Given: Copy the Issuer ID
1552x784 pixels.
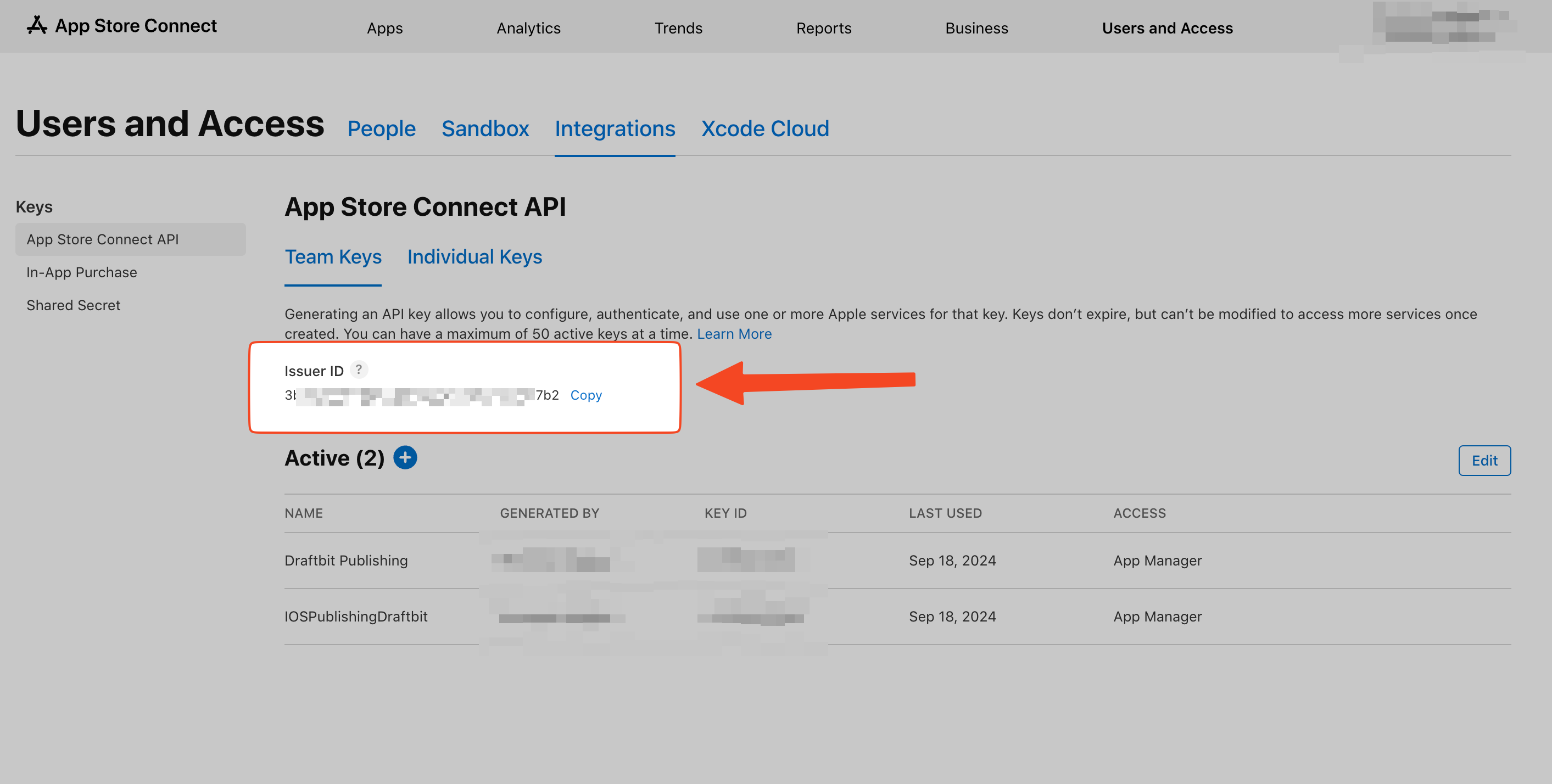Looking at the screenshot, I should click(x=585, y=395).
